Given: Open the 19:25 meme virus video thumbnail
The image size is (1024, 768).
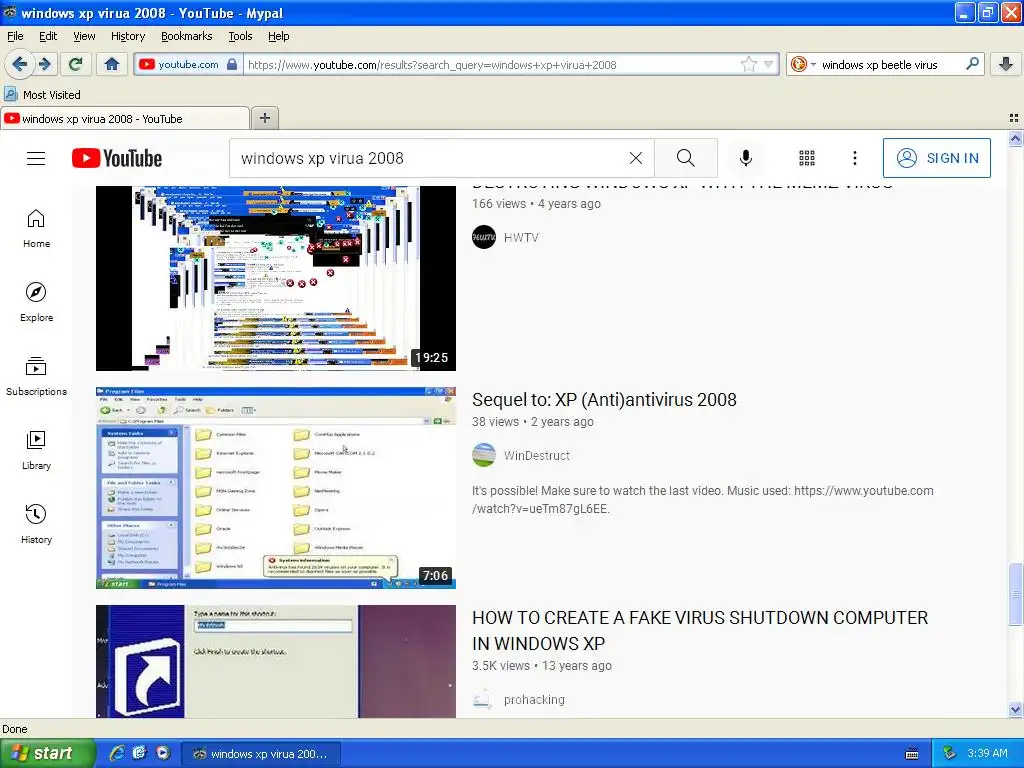Looking at the screenshot, I should [276, 278].
